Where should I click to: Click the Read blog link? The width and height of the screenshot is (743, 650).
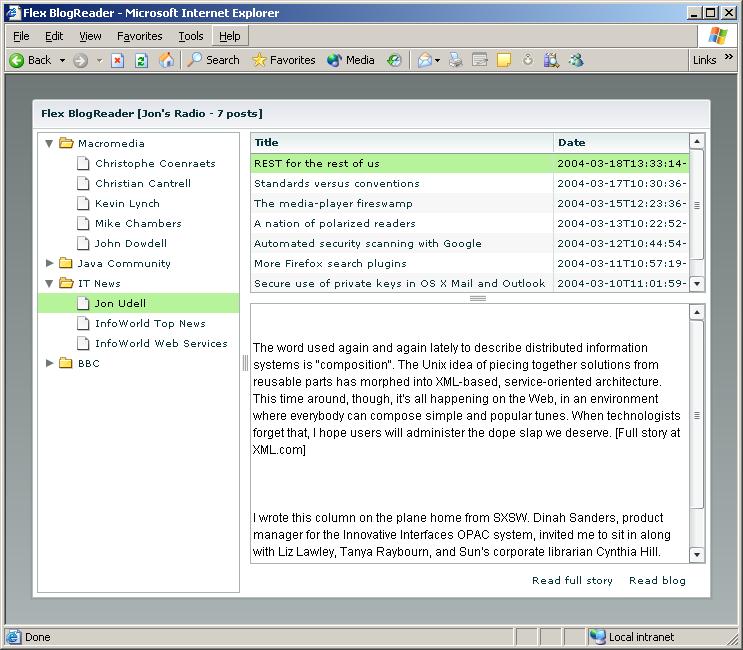(x=657, y=580)
